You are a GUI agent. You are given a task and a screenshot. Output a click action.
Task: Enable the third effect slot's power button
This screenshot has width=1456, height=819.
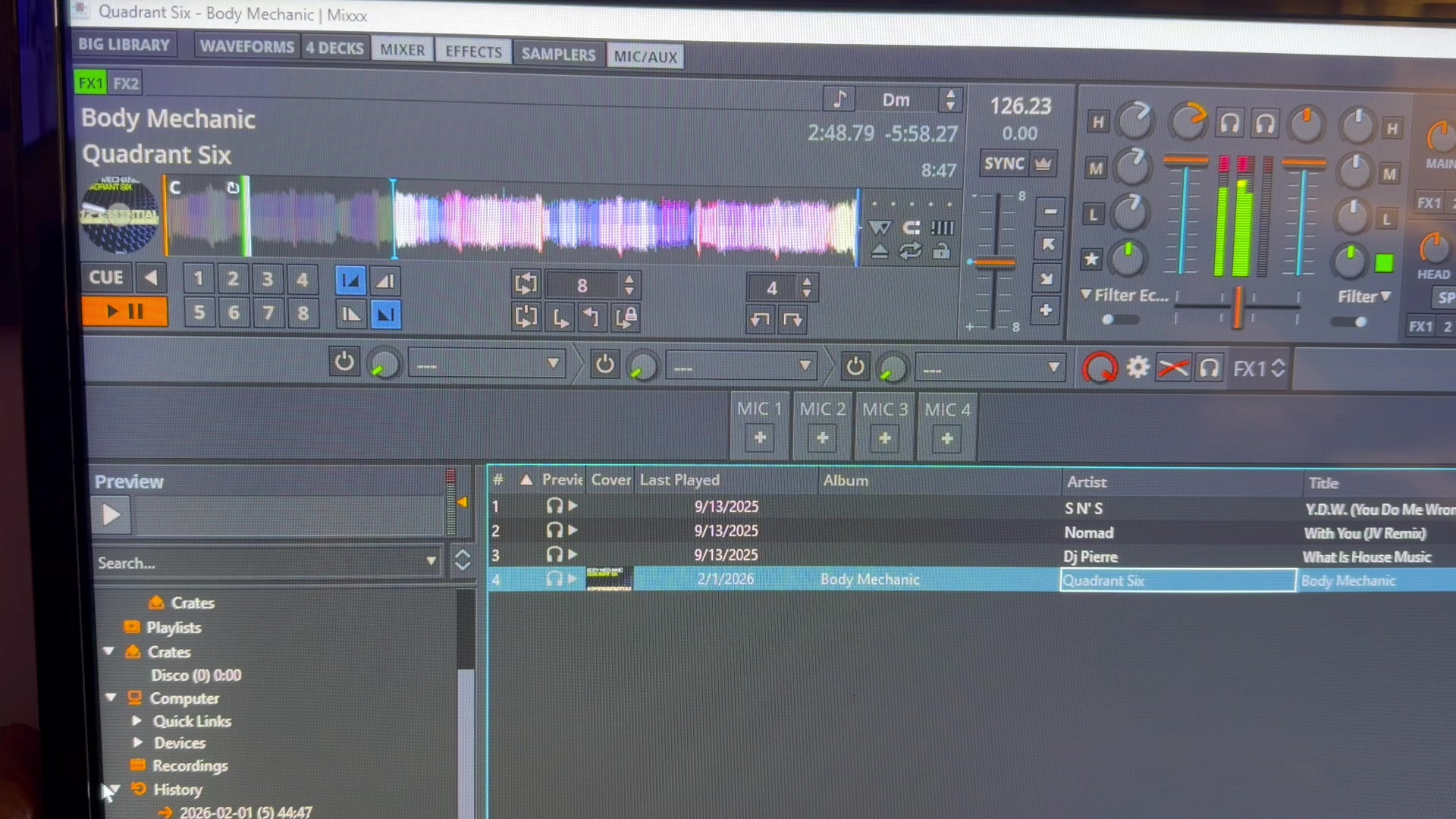(855, 366)
